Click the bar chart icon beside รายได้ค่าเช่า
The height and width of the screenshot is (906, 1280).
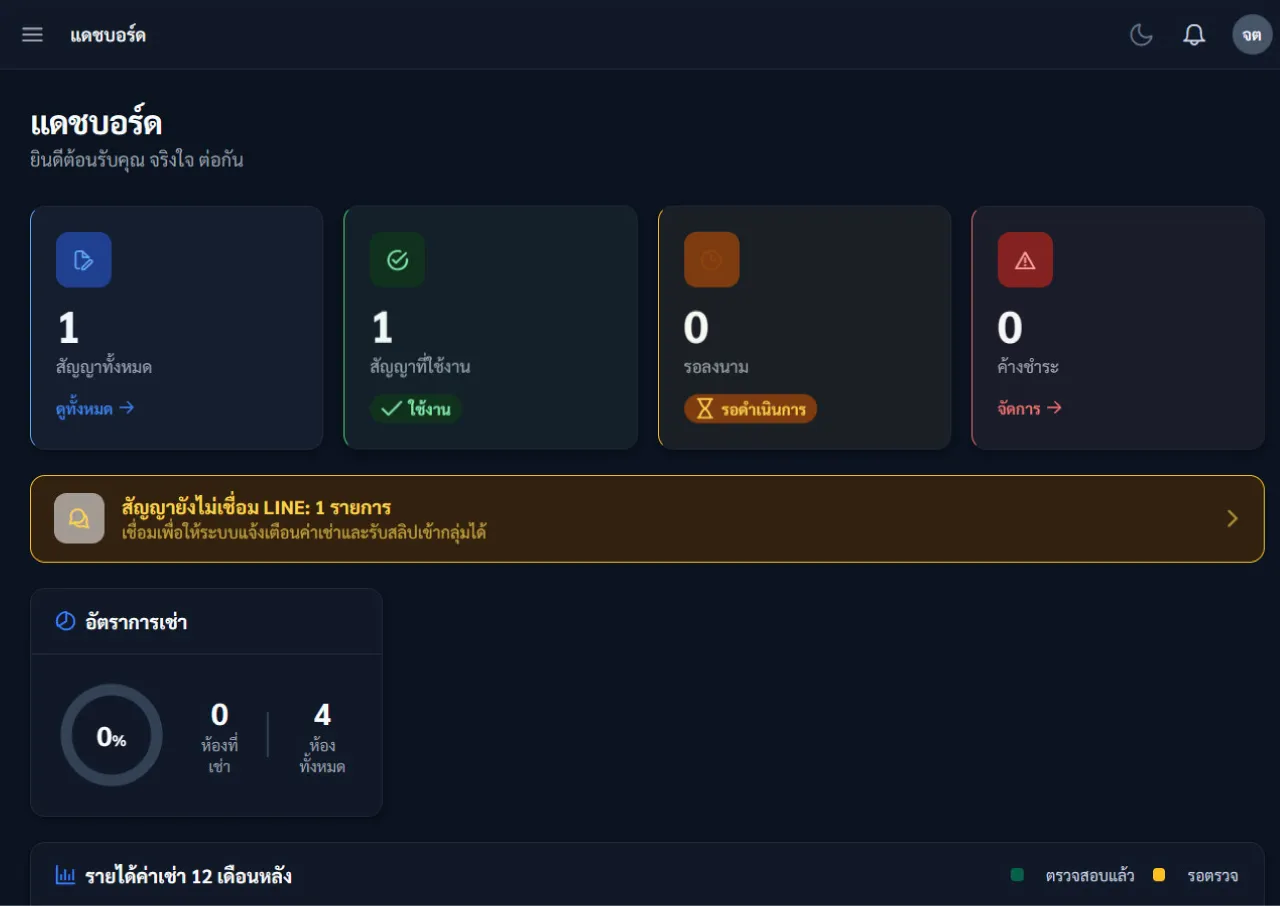pyautogui.click(x=65, y=876)
